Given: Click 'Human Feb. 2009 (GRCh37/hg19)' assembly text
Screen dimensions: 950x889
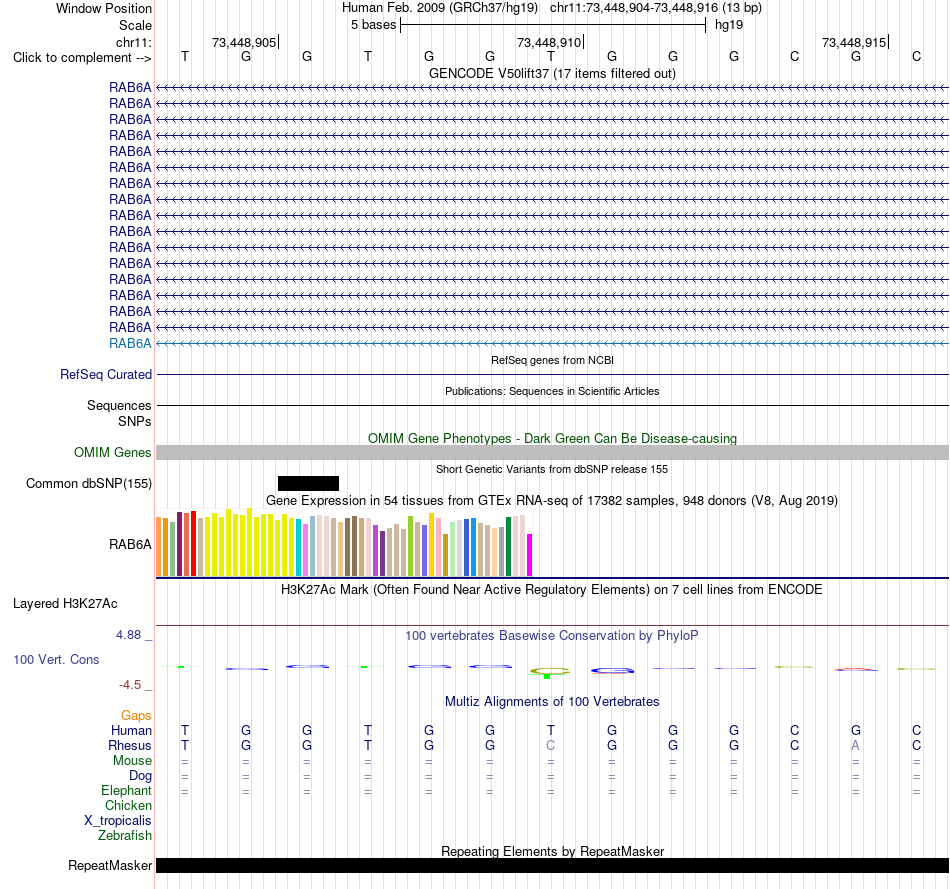Looking at the screenshot, I should pyautogui.click(x=440, y=8).
